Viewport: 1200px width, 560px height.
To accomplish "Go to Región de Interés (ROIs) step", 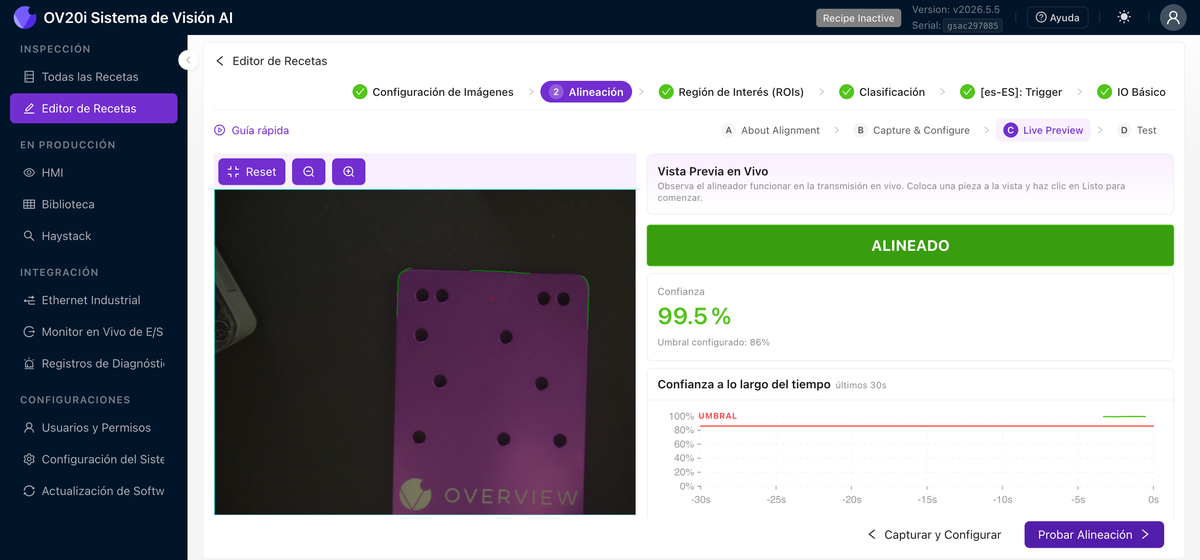I will (x=731, y=92).
